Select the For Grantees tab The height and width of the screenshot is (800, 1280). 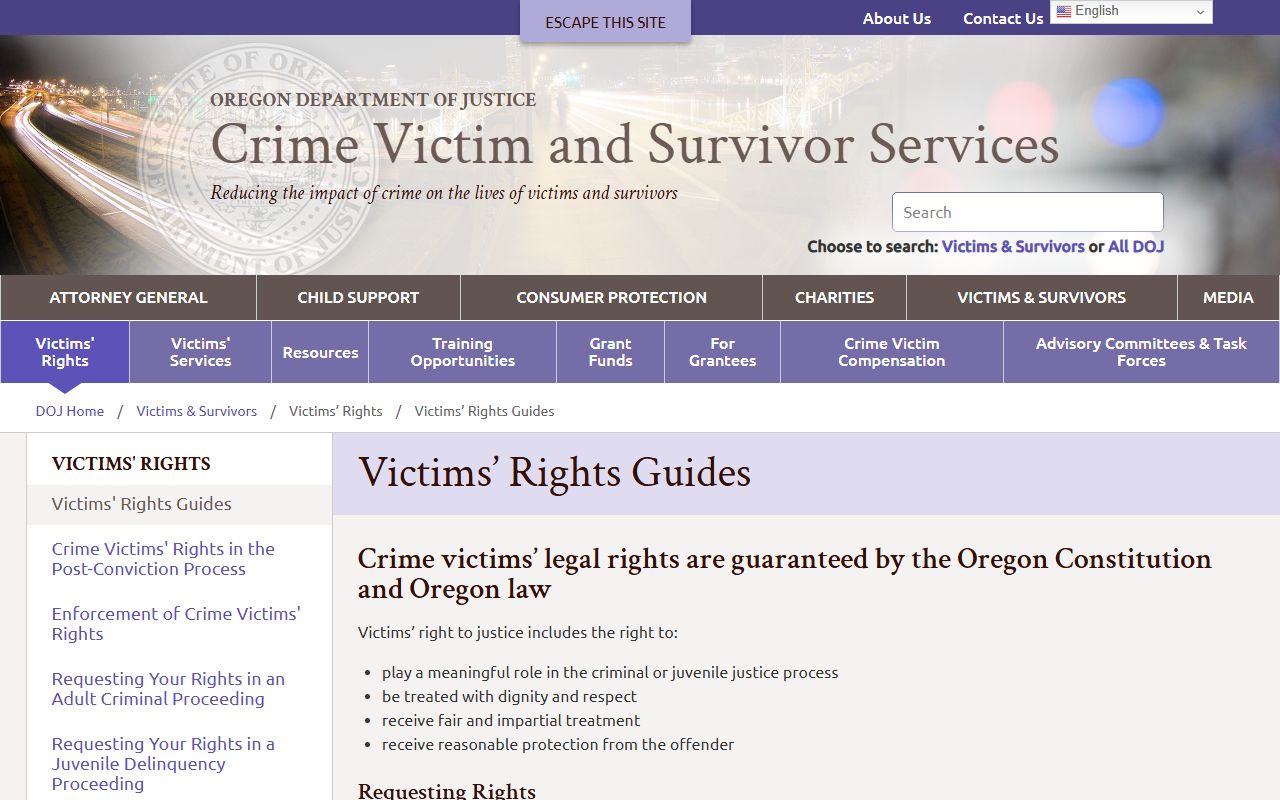click(x=722, y=352)
